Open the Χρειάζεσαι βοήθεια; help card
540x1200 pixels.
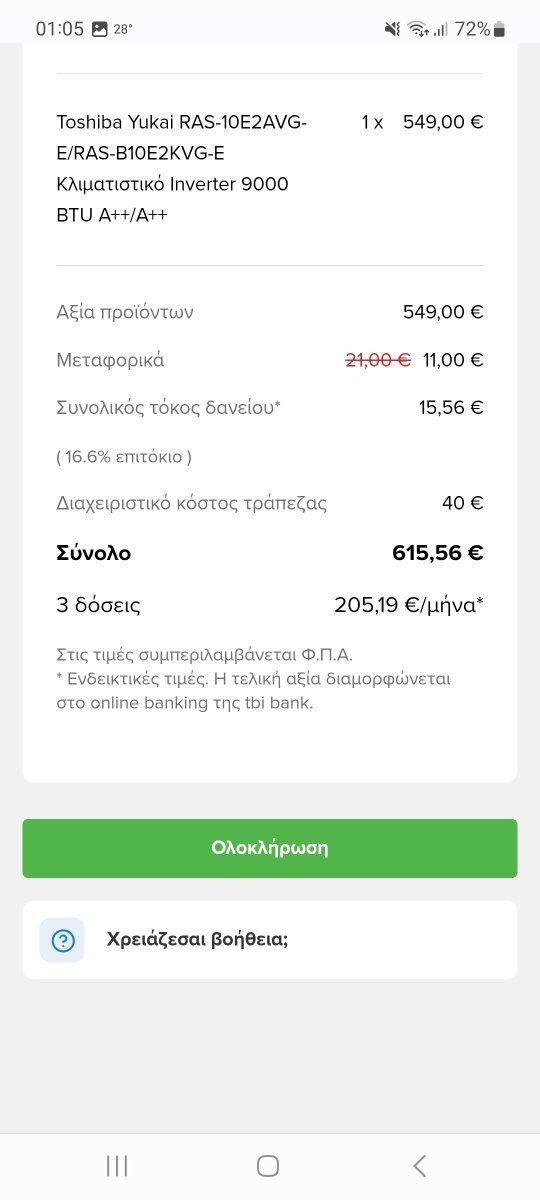pos(270,940)
